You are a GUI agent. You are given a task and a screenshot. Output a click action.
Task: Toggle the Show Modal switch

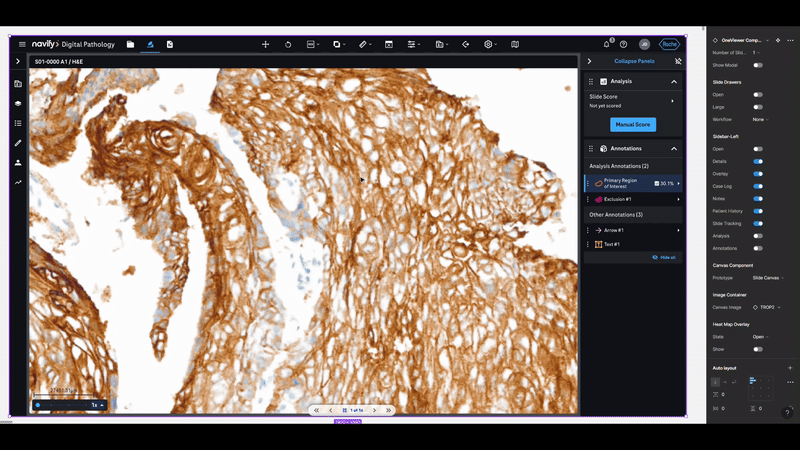(x=758, y=65)
